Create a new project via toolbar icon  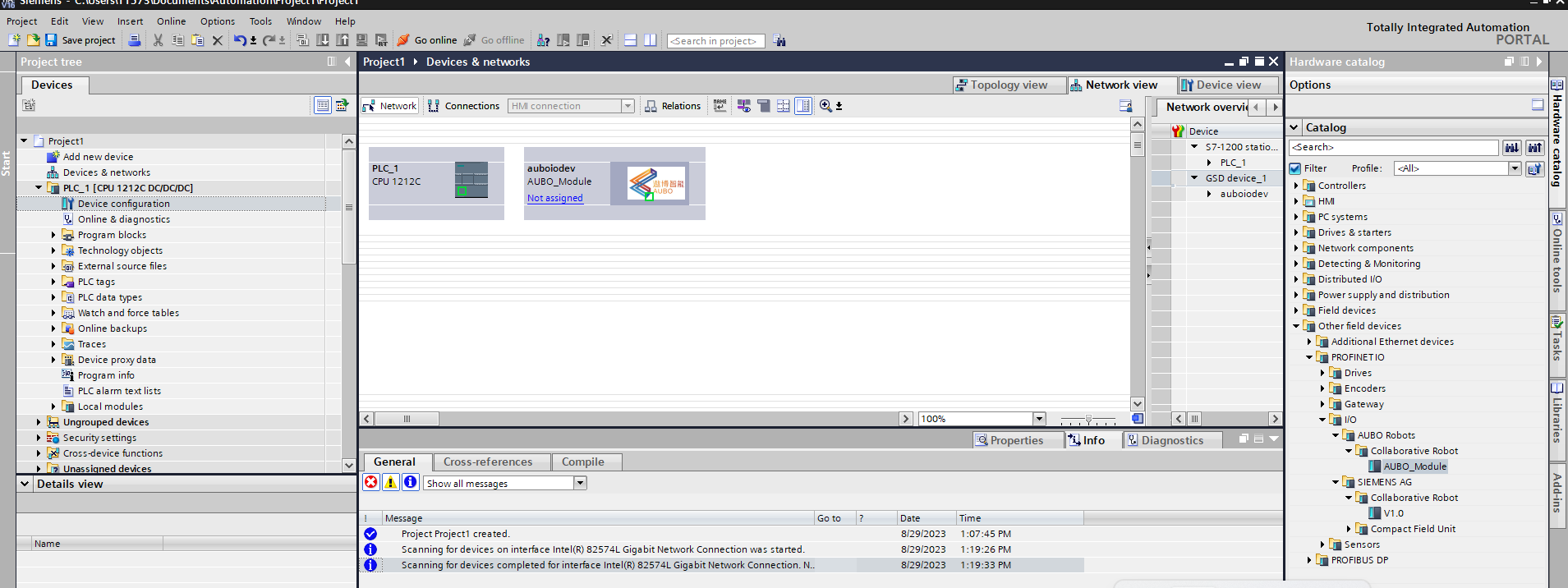click(x=15, y=40)
